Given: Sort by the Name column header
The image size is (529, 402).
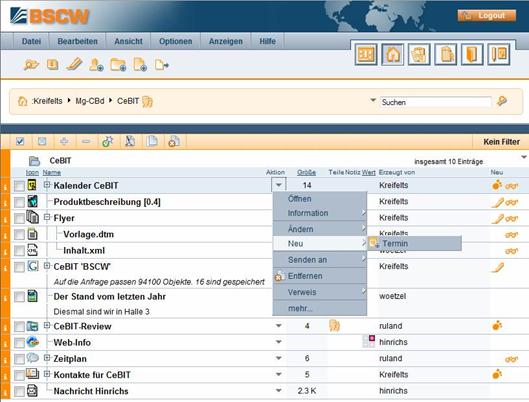Looking at the screenshot, I should 52,173.
